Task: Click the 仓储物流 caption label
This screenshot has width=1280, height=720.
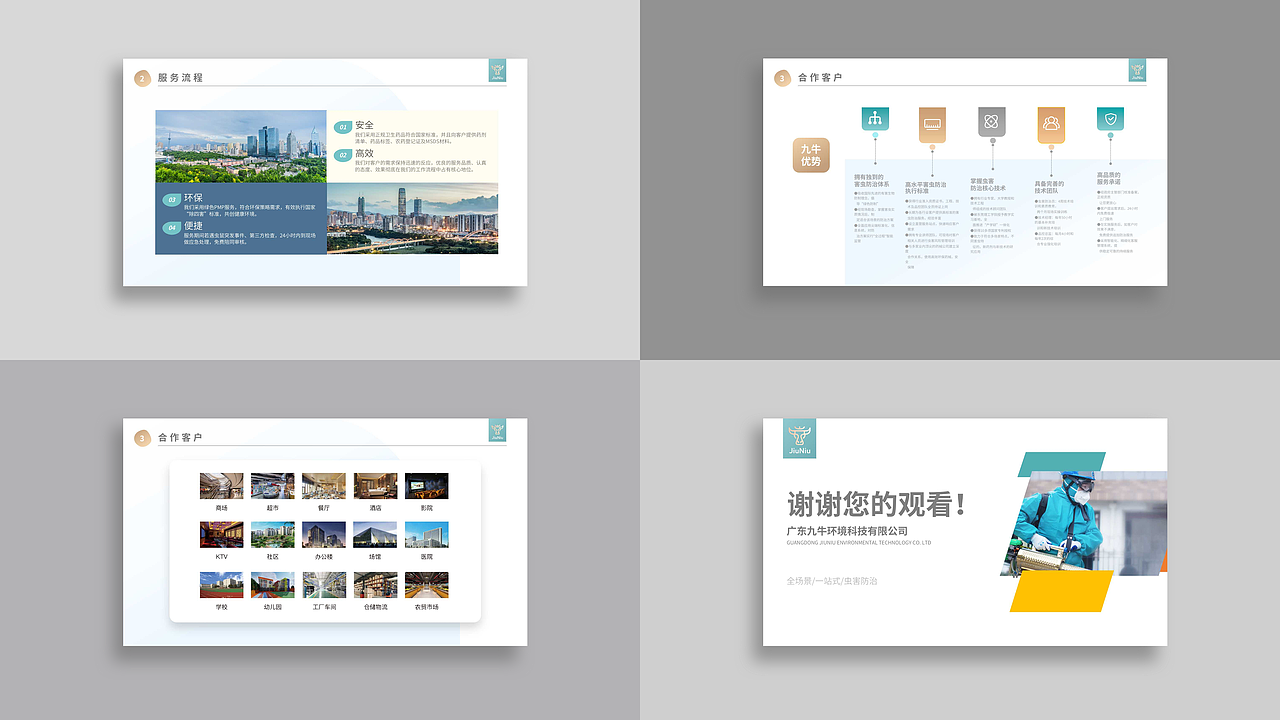Action: pyautogui.click(x=375, y=607)
